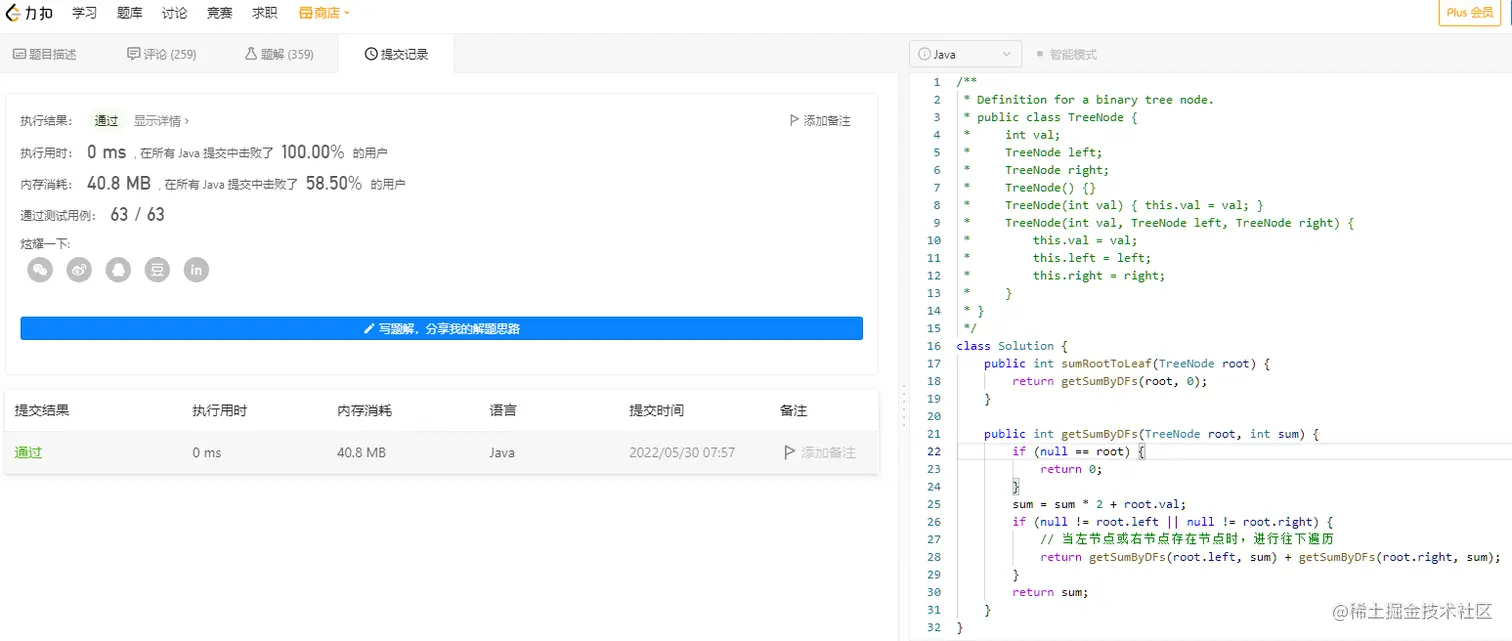Share result via LinkedIn icon

[197, 270]
